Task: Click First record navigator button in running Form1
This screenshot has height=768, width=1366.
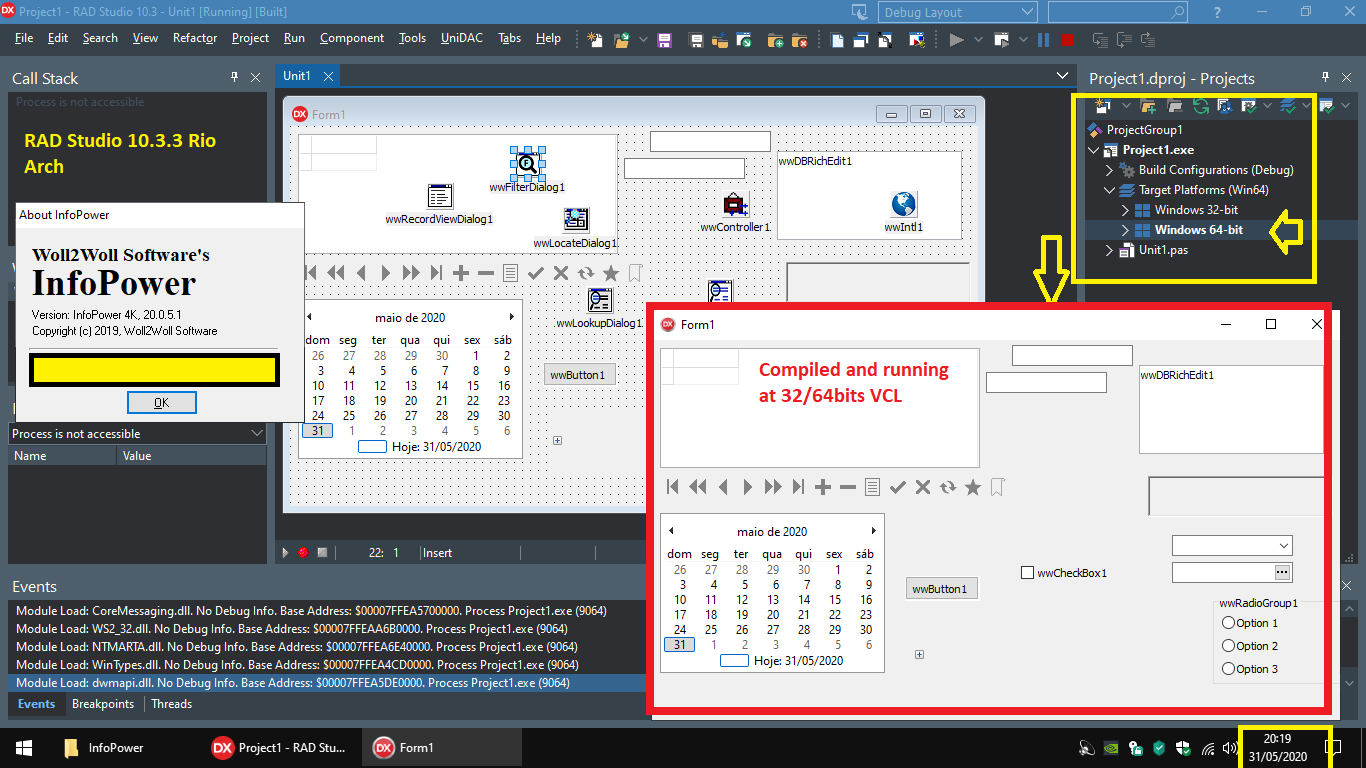Action: tap(673, 487)
